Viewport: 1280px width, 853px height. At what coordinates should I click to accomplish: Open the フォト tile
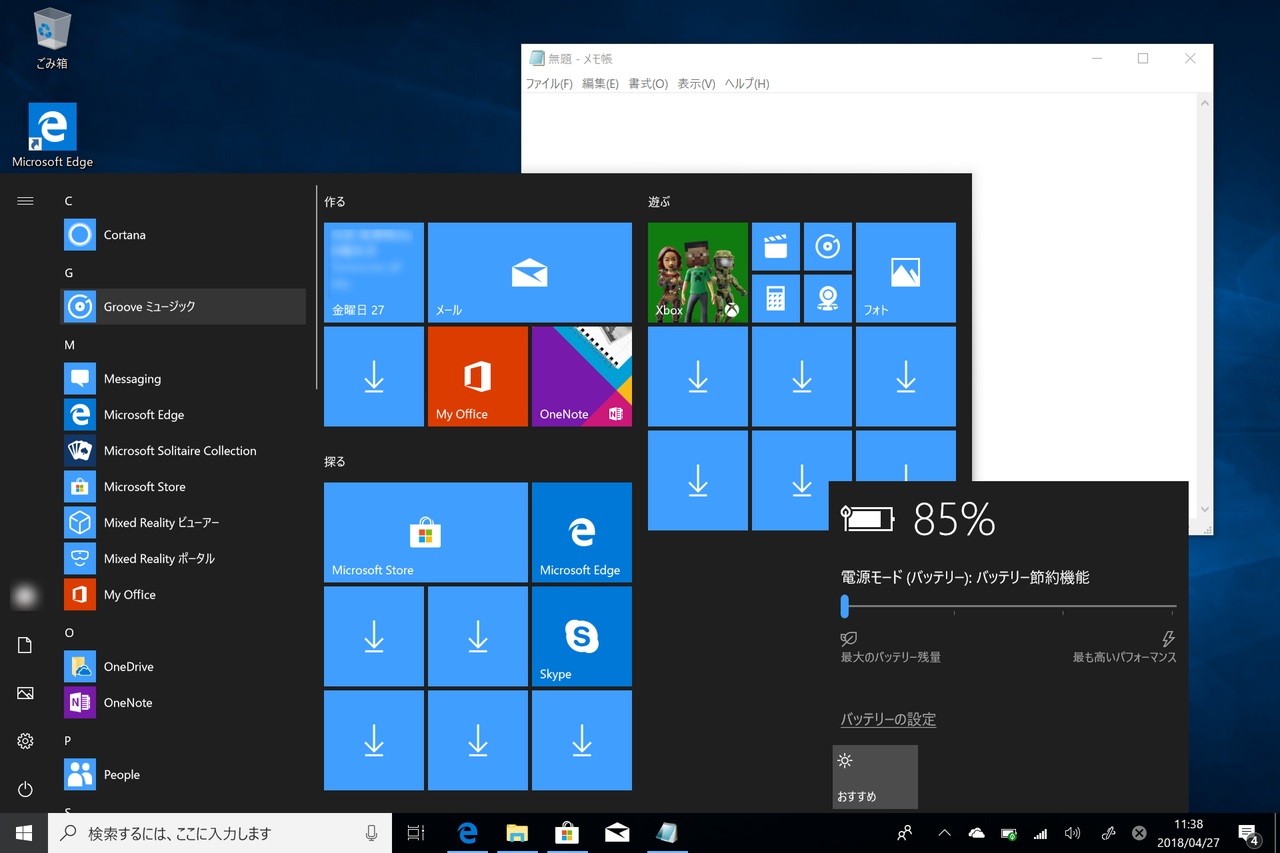906,273
